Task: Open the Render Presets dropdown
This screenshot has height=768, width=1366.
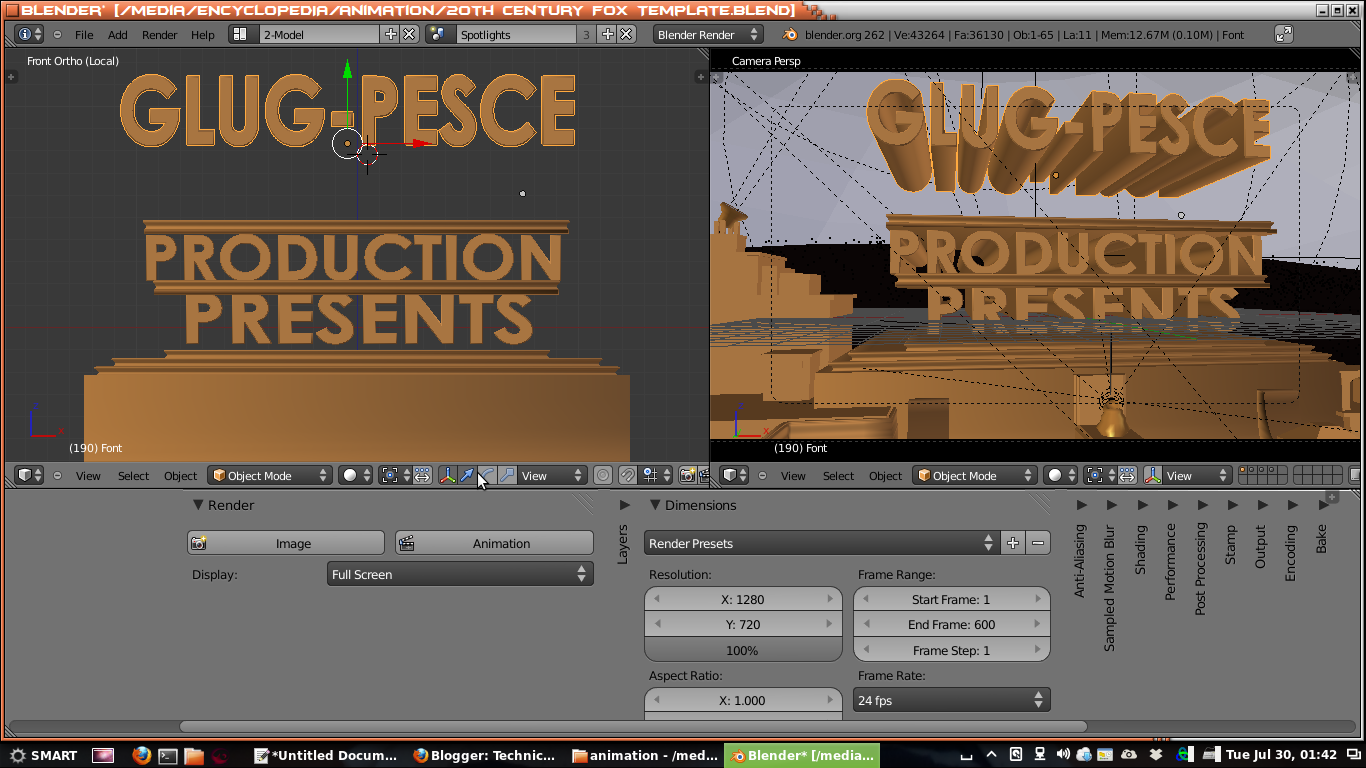Action: [821, 543]
